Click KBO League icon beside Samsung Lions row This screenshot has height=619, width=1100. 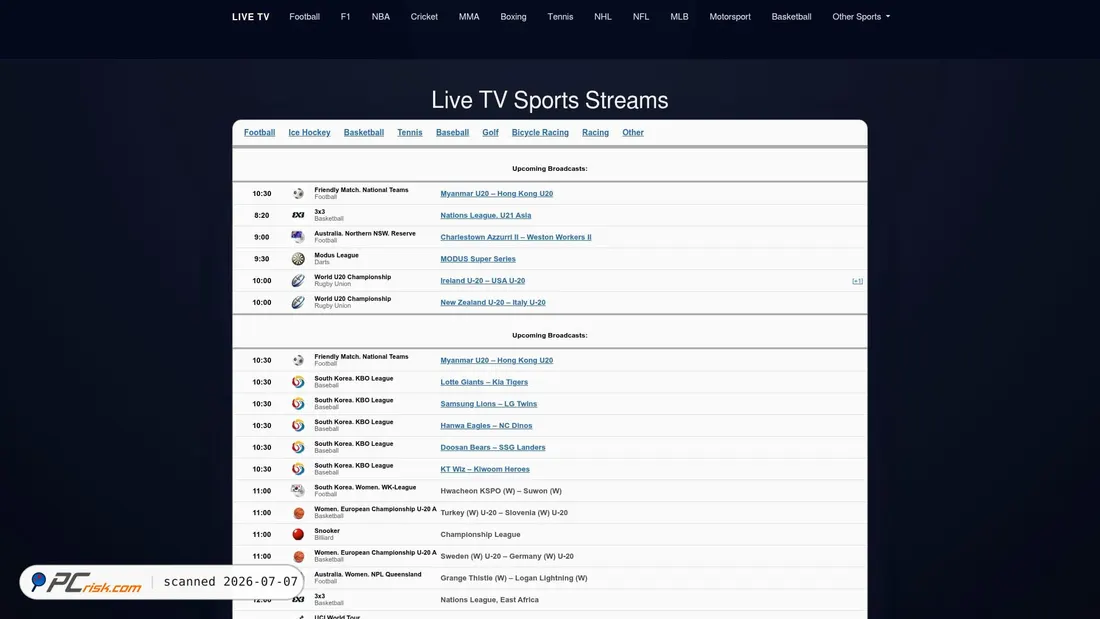pos(298,404)
